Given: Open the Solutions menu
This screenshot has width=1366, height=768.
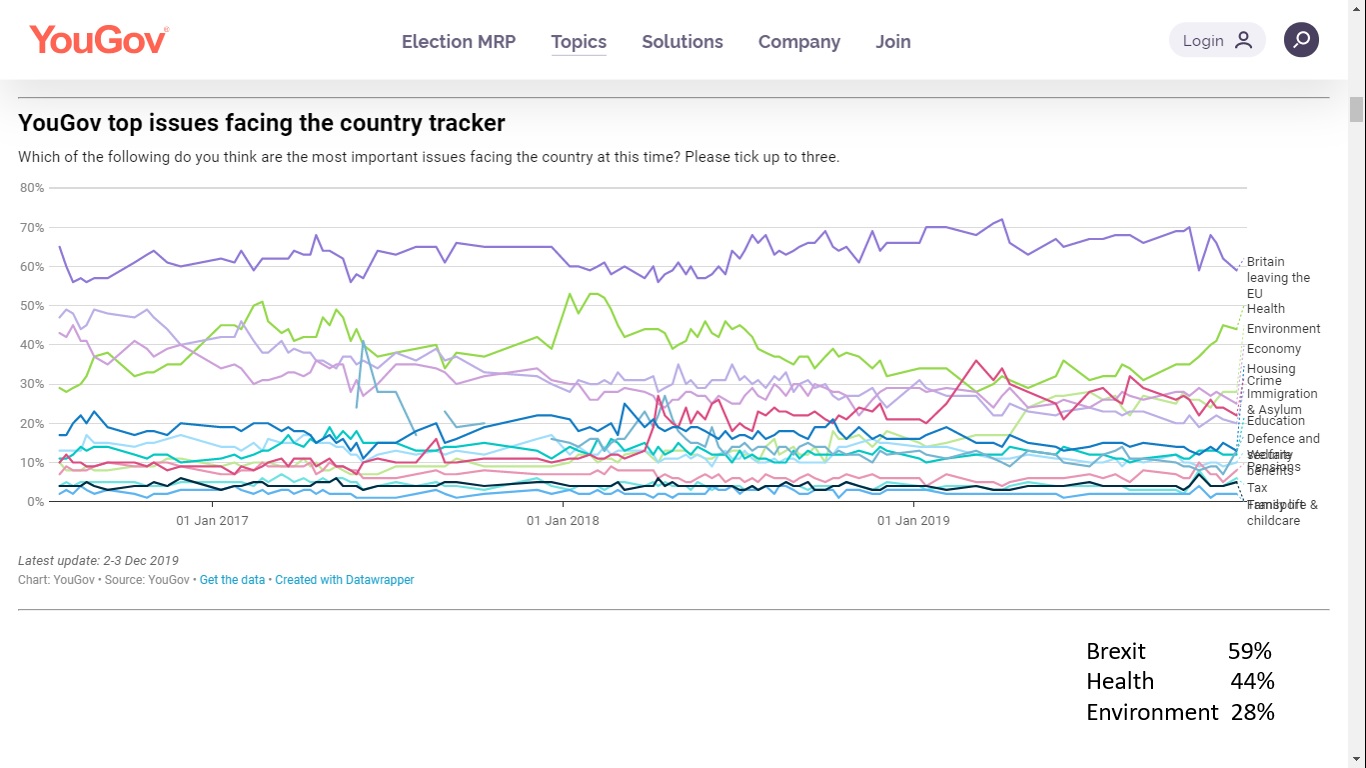Looking at the screenshot, I should pyautogui.click(x=682, y=42).
